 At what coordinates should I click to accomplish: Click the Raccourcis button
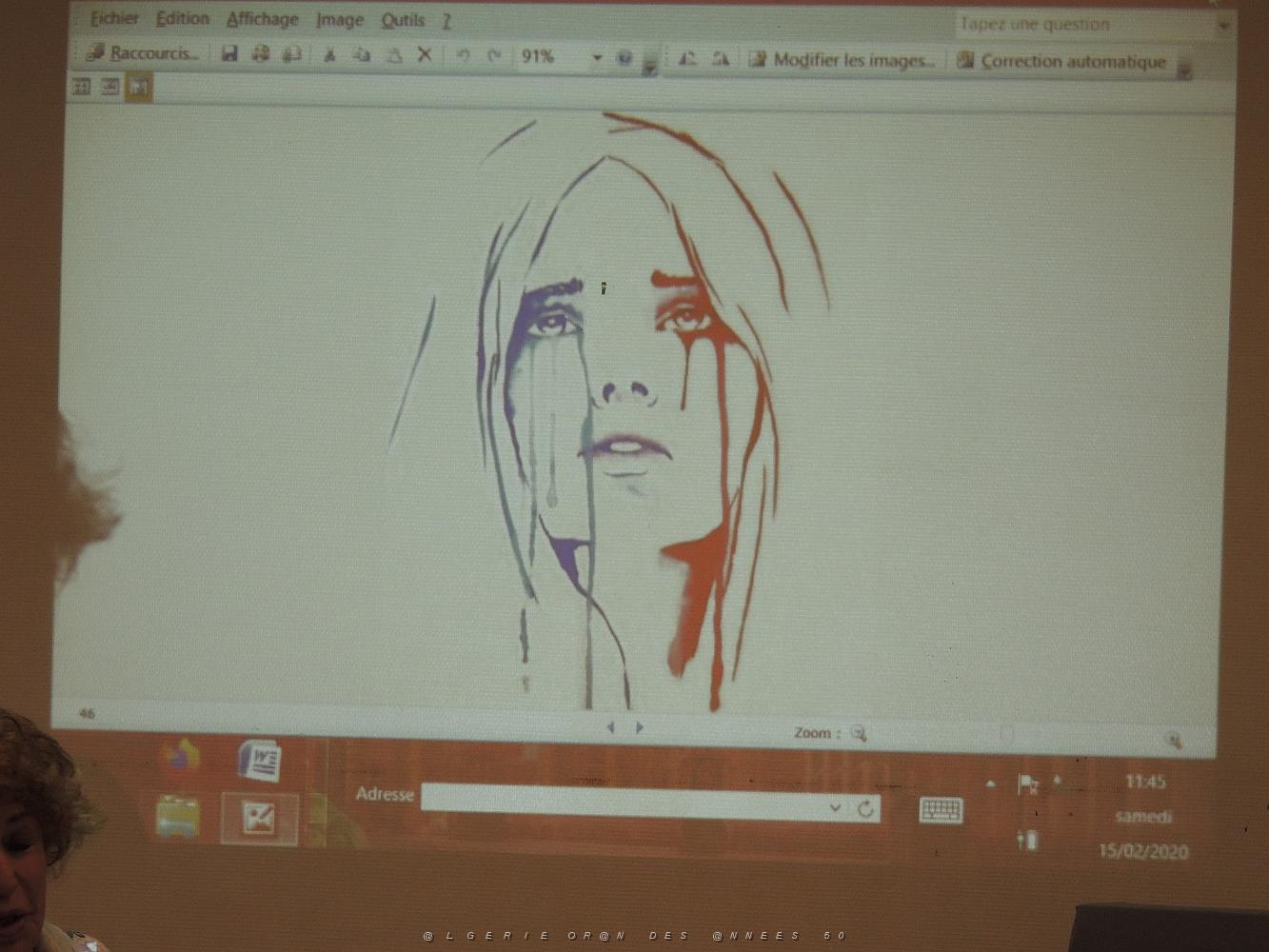pyautogui.click(x=143, y=53)
